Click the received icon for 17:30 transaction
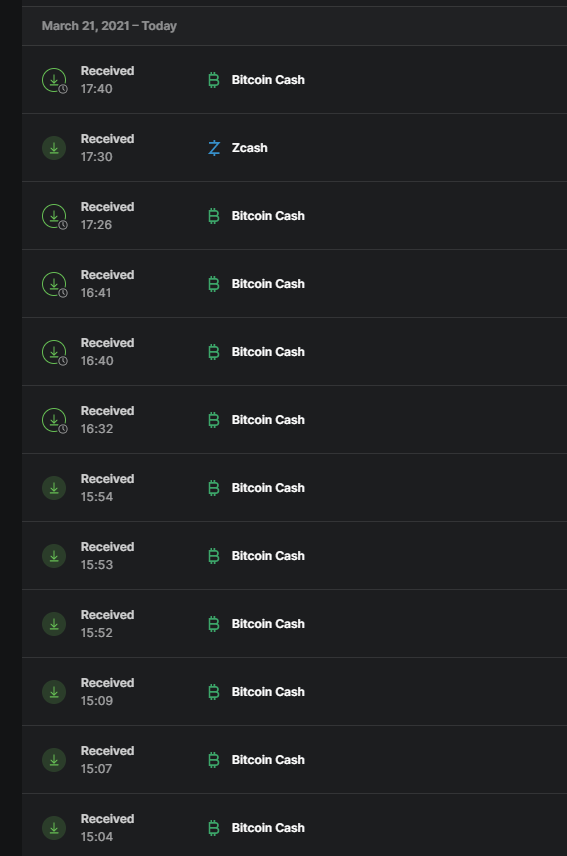The width and height of the screenshot is (567, 856). 54,148
